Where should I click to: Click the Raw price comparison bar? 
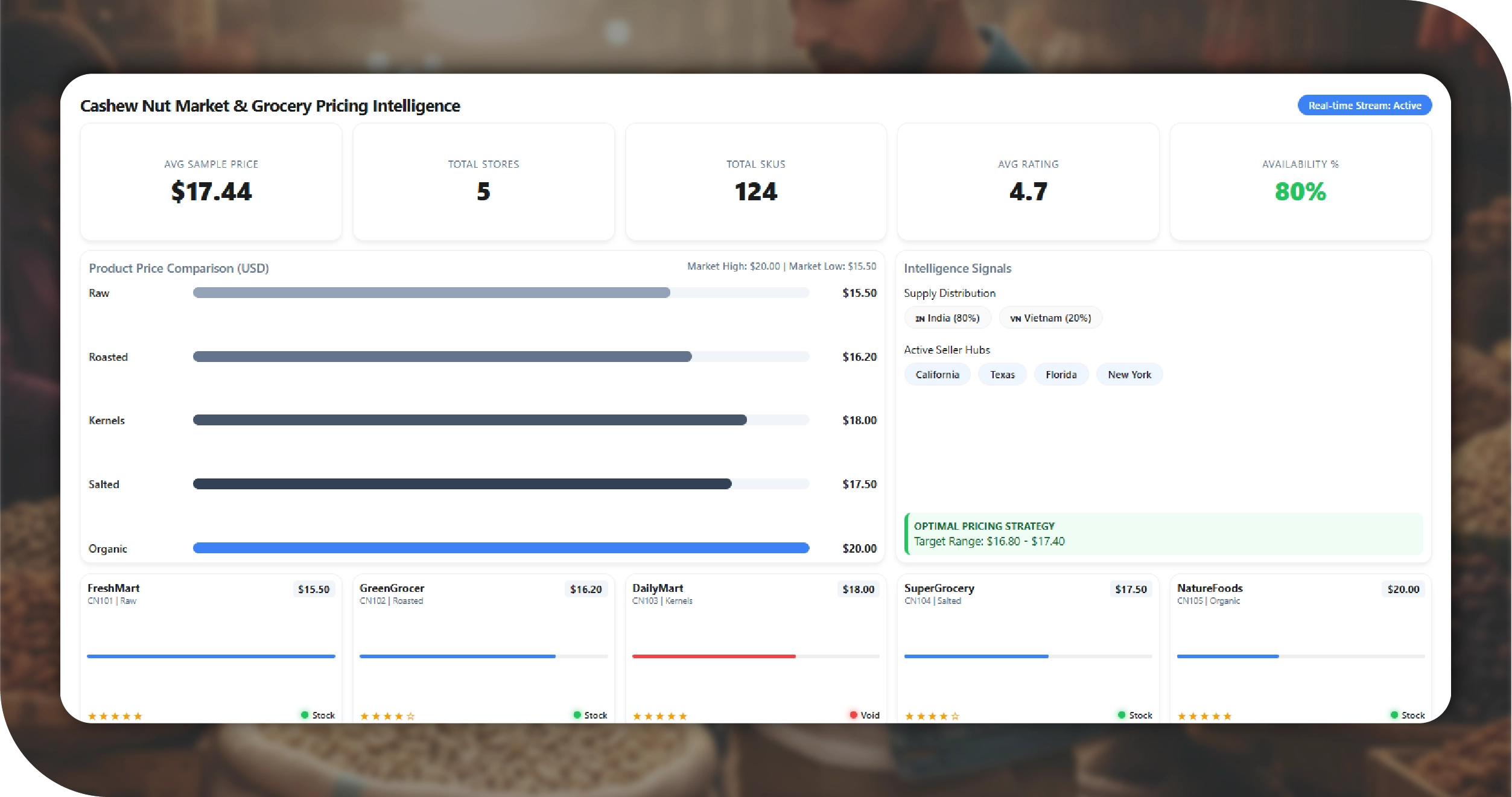(x=431, y=293)
